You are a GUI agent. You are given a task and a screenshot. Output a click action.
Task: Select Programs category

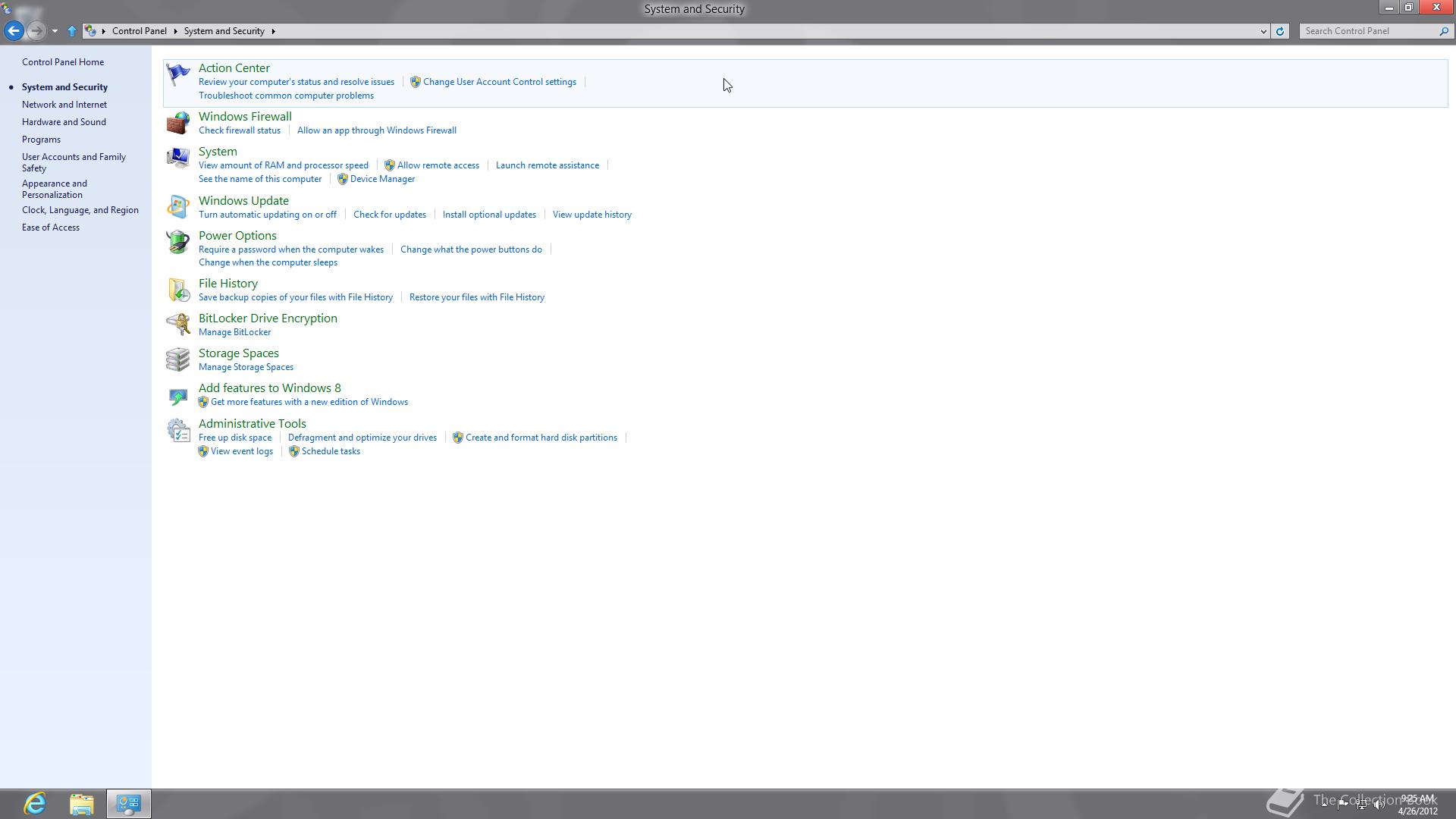coord(41,140)
